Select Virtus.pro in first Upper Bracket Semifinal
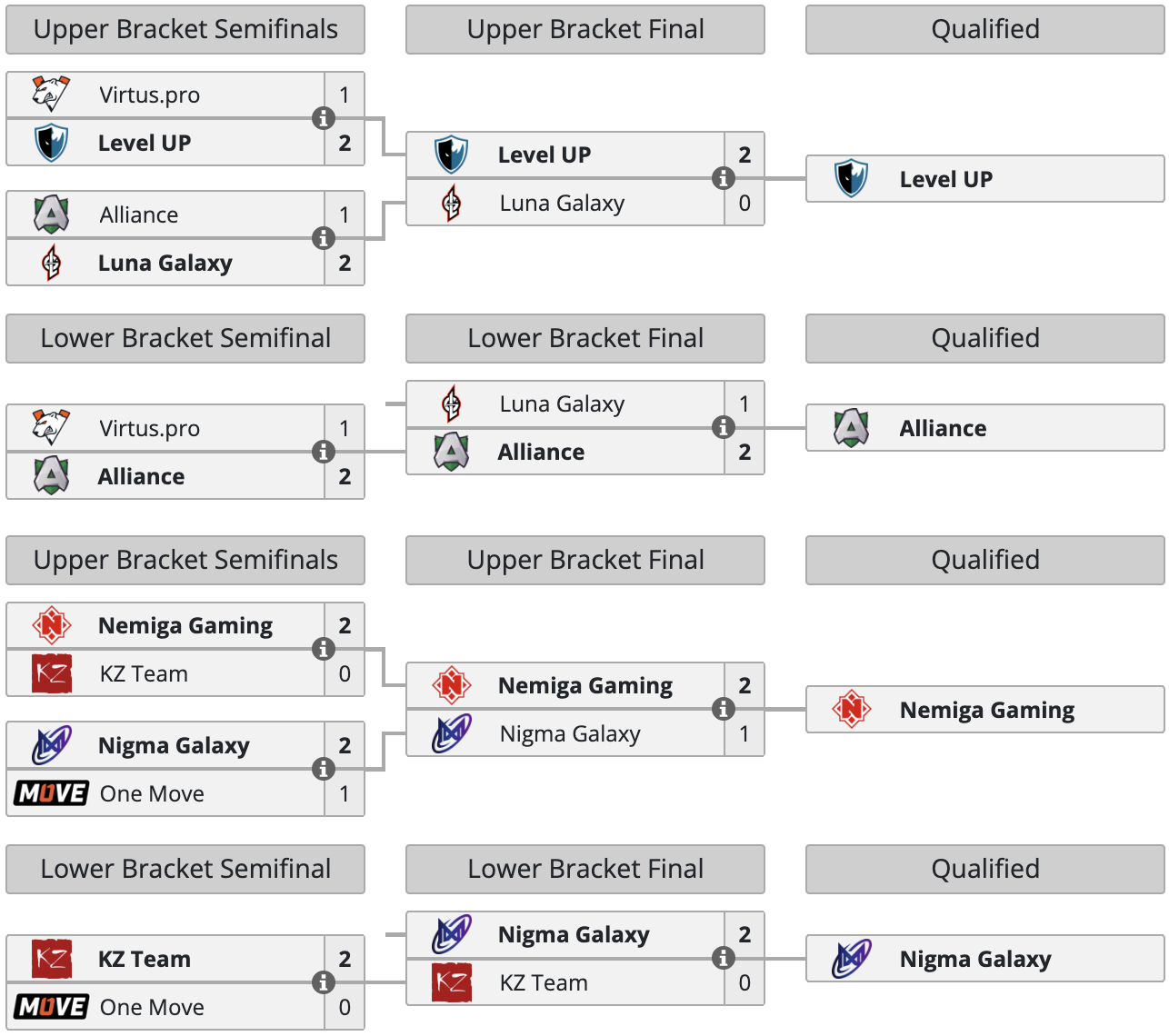The image size is (1169, 1036). (150, 95)
